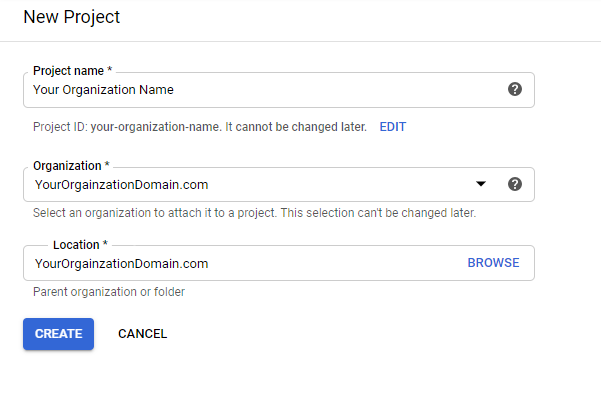Click 'Project ID: your-organization-name' text
Screen dimensions: 601x393
pos(127,127)
